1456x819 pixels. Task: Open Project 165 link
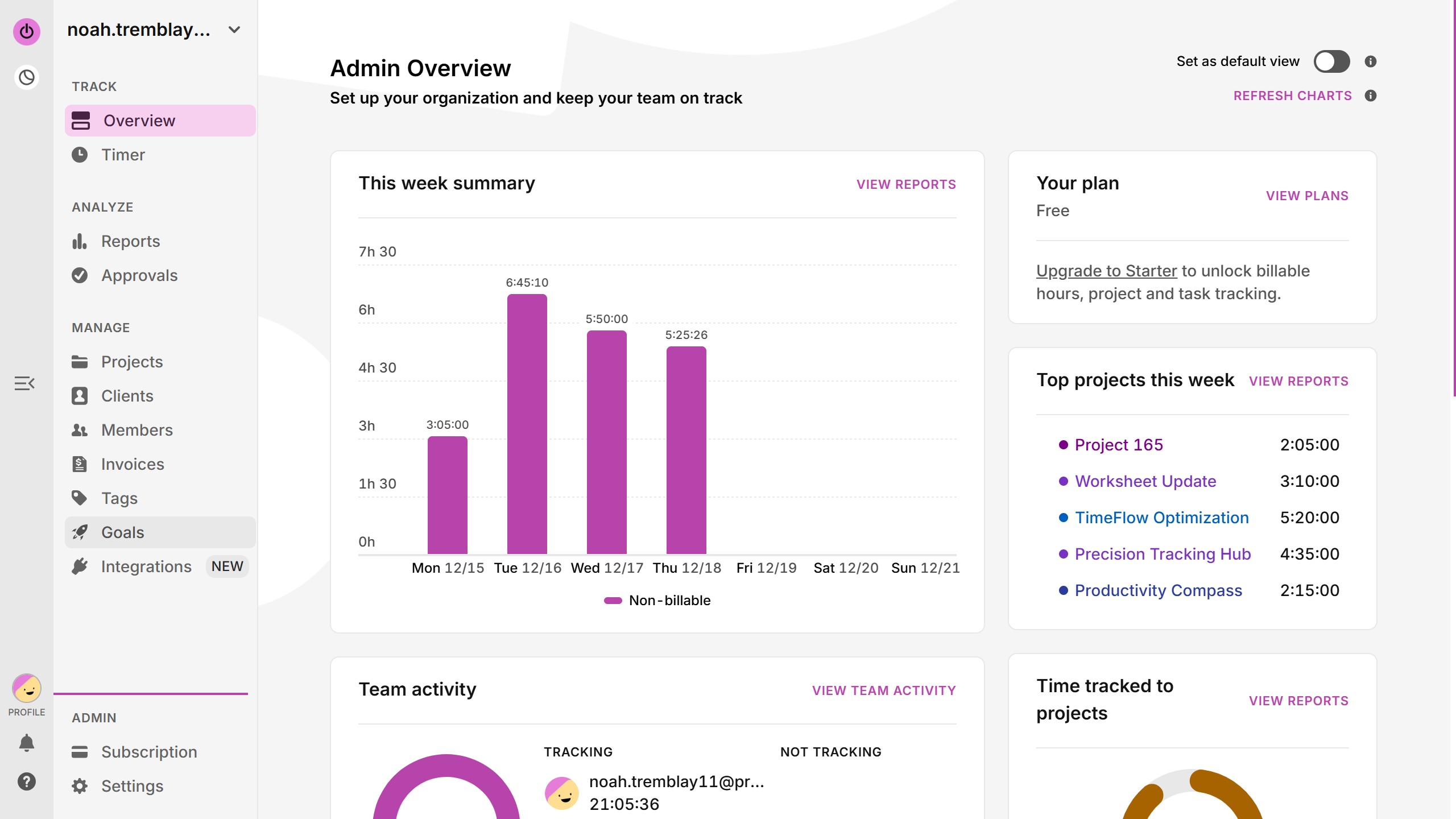coord(1119,445)
